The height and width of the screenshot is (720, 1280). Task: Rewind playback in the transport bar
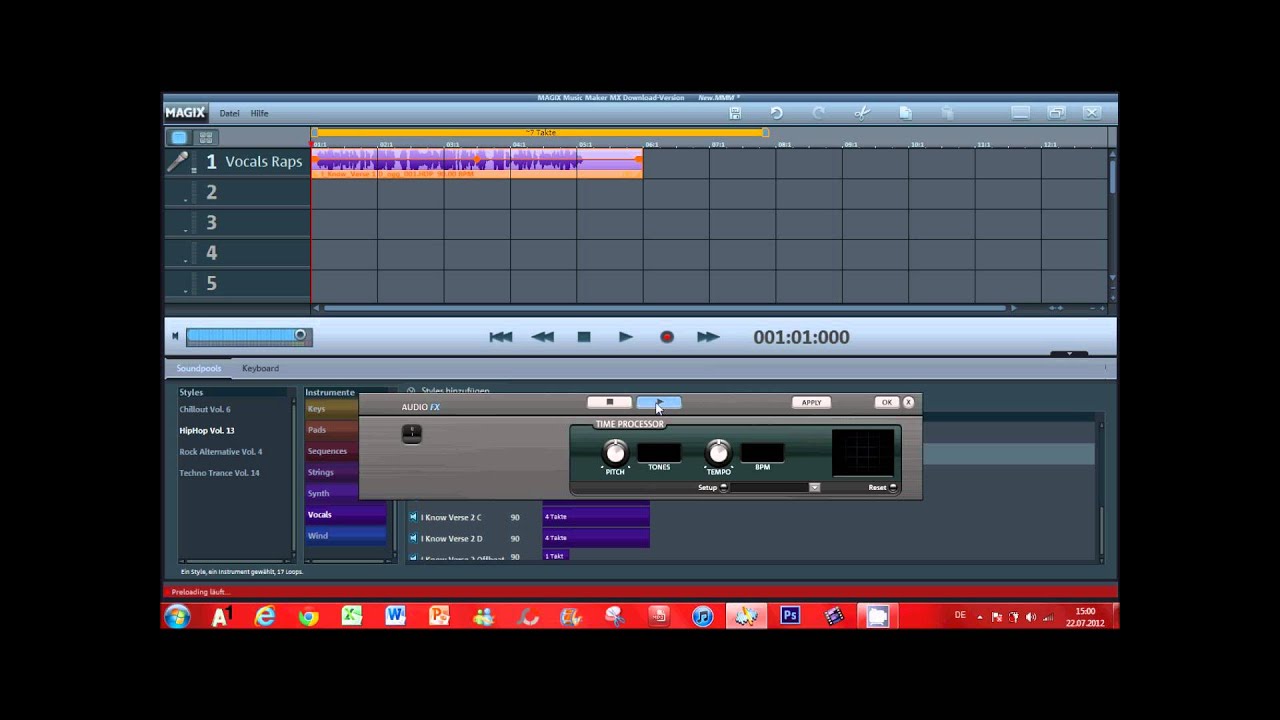tap(543, 337)
